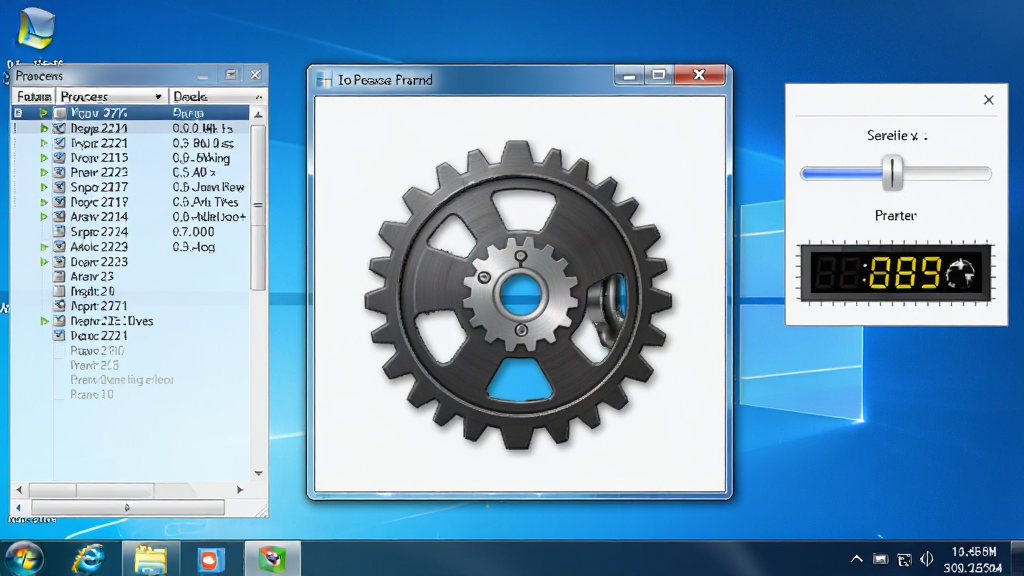Expand the process row numbered 2115
Screen dimensions: 1024x576
pyautogui.click(x=44, y=158)
